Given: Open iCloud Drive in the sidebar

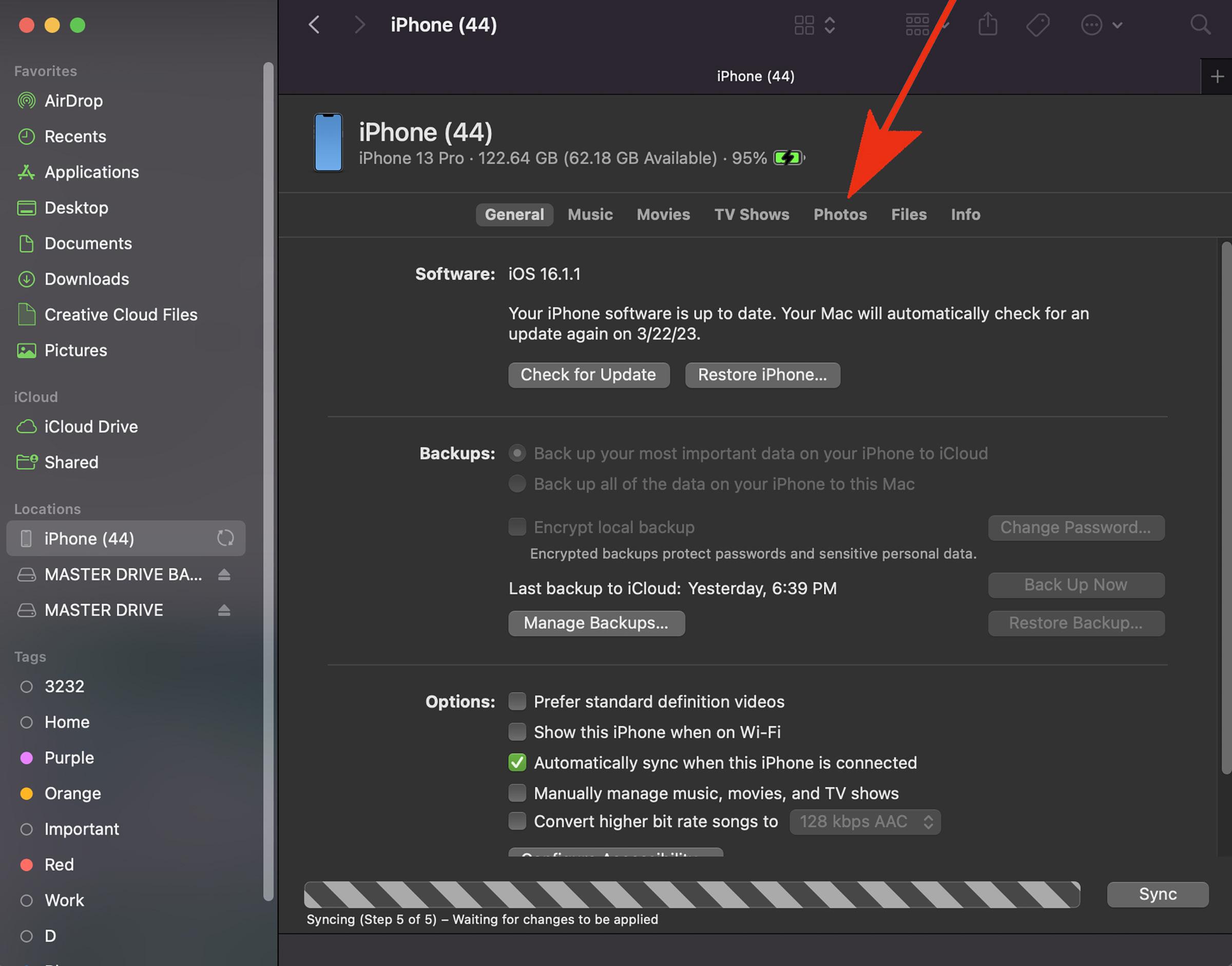Looking at the screenshot, I should (x=90, y=426).
